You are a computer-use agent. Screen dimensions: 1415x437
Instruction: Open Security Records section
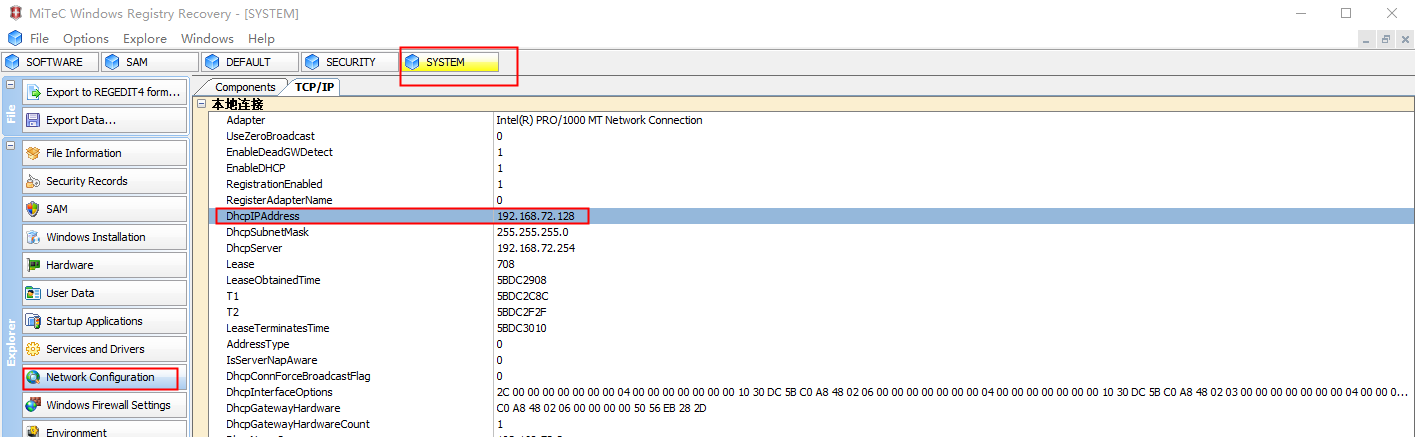(x=104, y=181)
